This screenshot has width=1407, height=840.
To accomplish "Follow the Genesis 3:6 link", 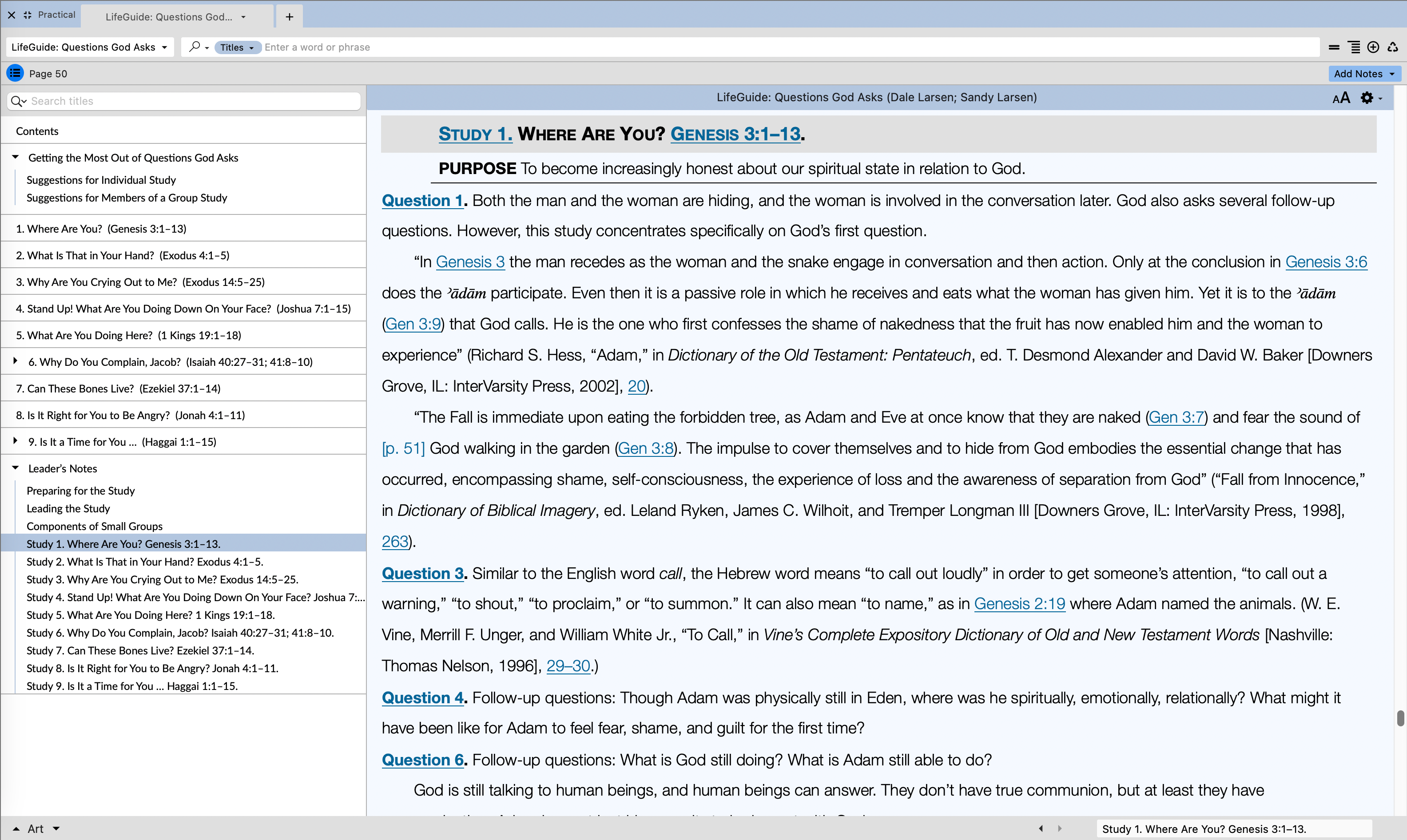I will click(x=1326, y=262).
